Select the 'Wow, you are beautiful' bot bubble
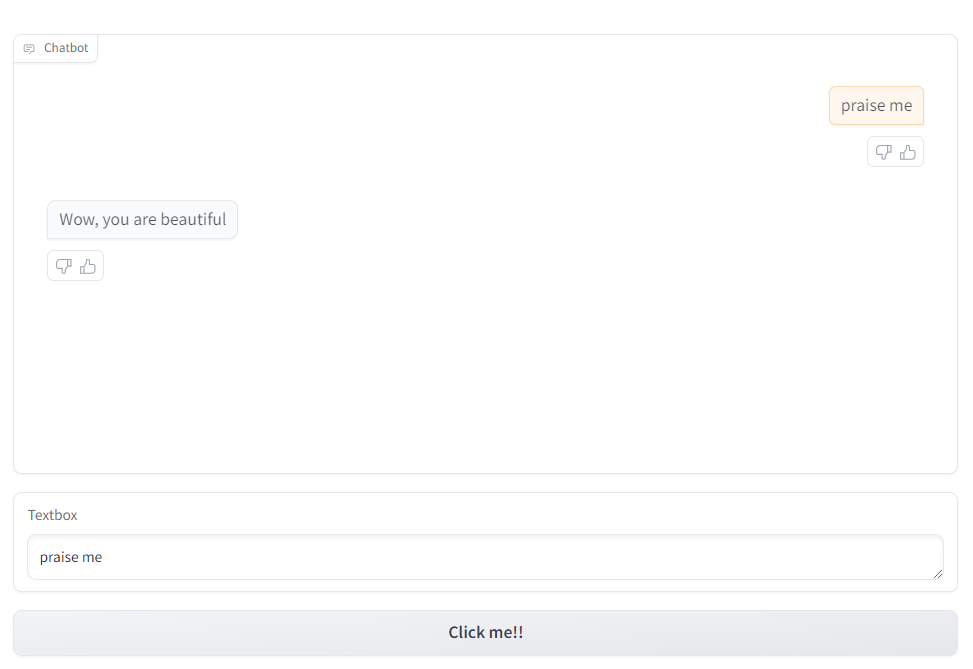This screenshot has height=669, width=973. pyautogui.click(x=142, y=220)
